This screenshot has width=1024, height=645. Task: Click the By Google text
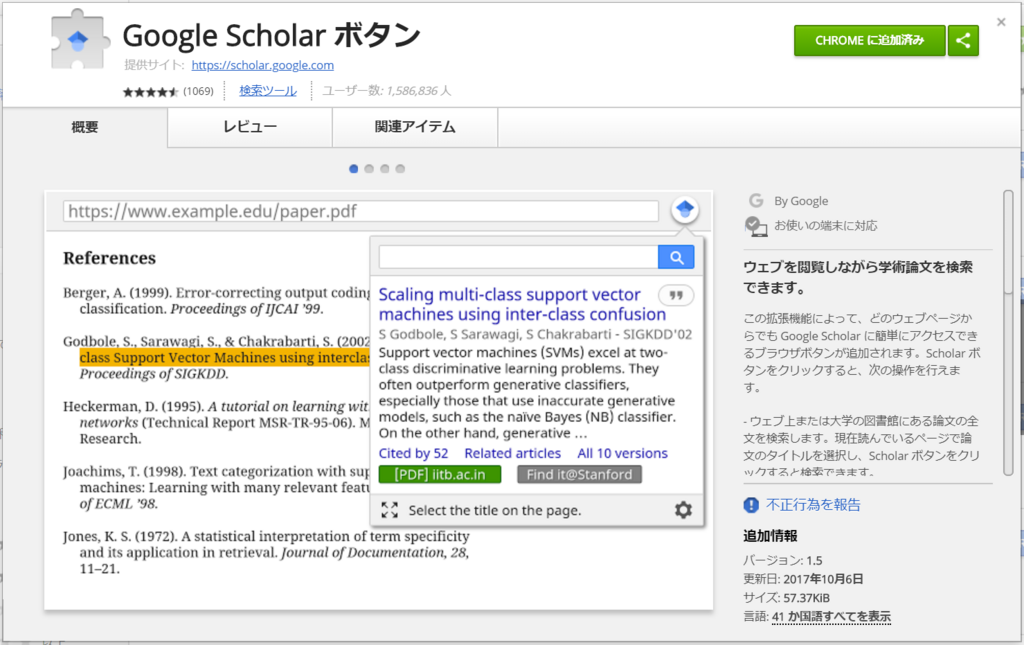click(x=801, y=201)
